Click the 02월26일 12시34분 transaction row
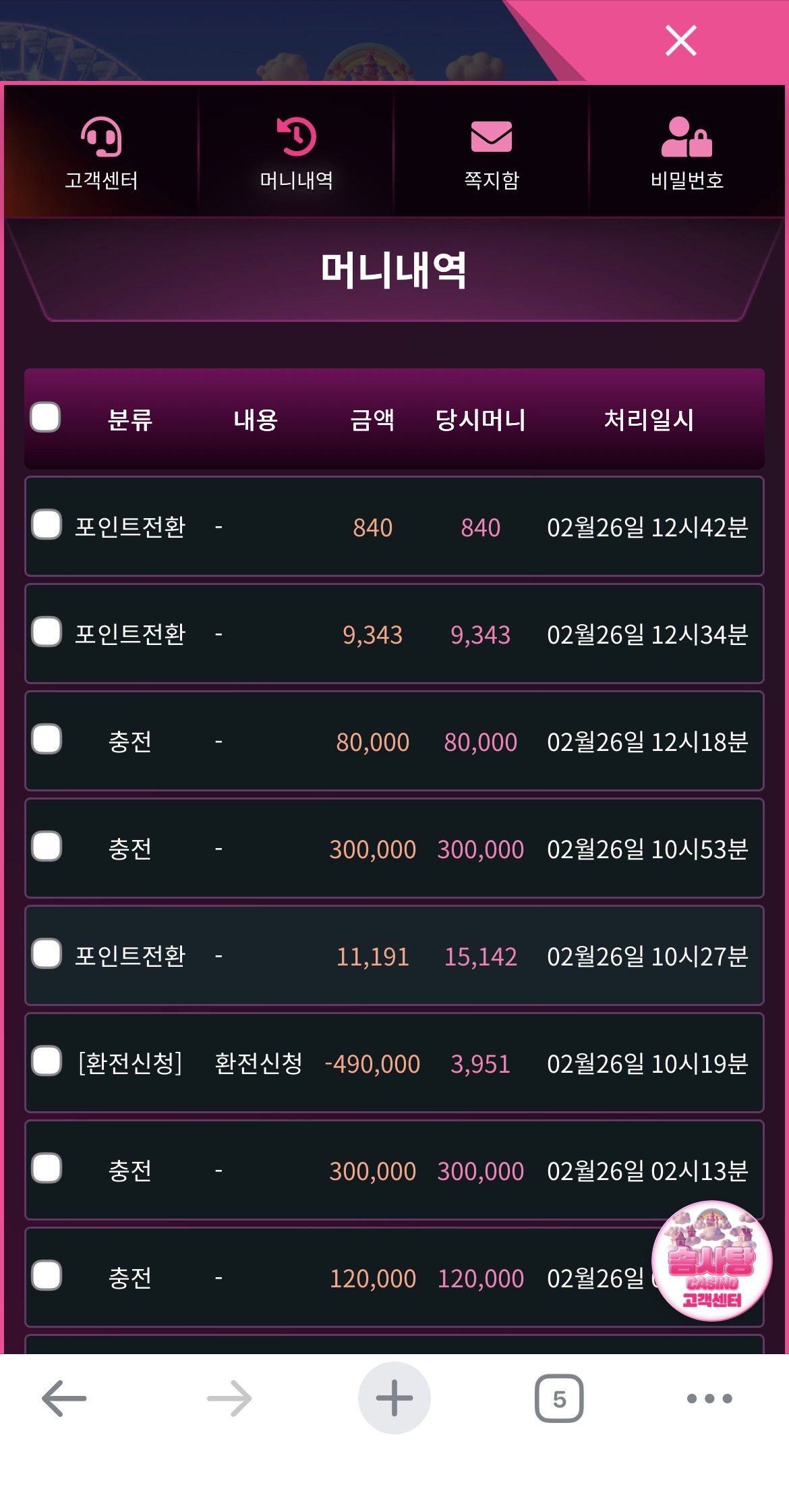 coord(394,634)
